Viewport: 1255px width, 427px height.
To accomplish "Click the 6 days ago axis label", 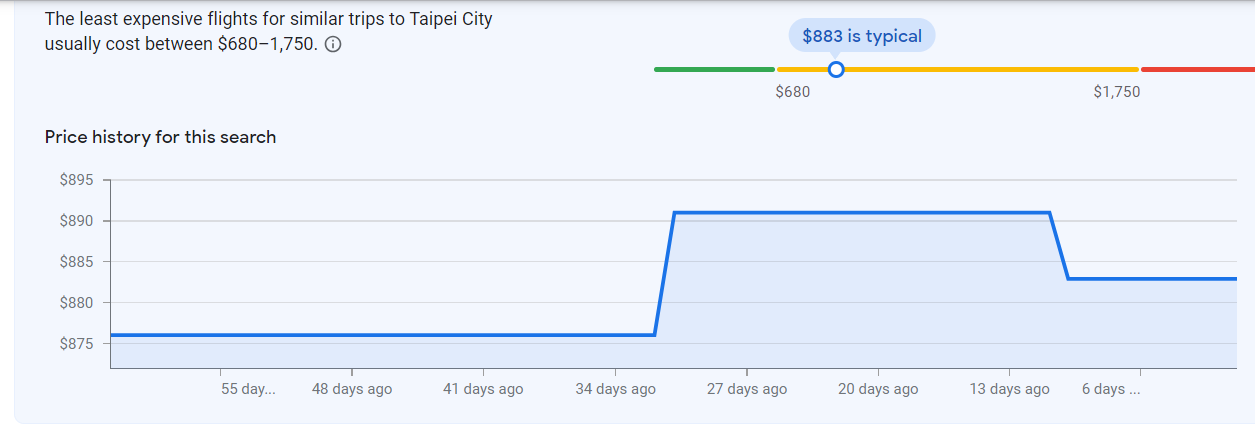I will coord(1110,389).
